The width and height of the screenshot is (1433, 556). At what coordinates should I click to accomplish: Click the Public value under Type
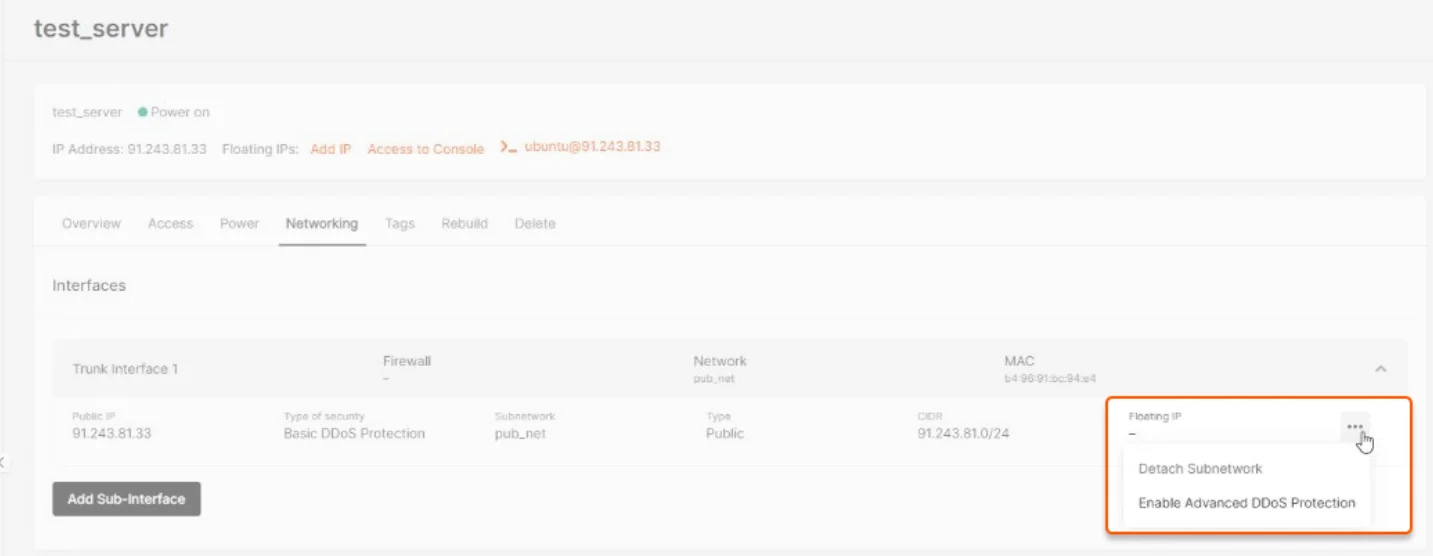pos(725,434)
